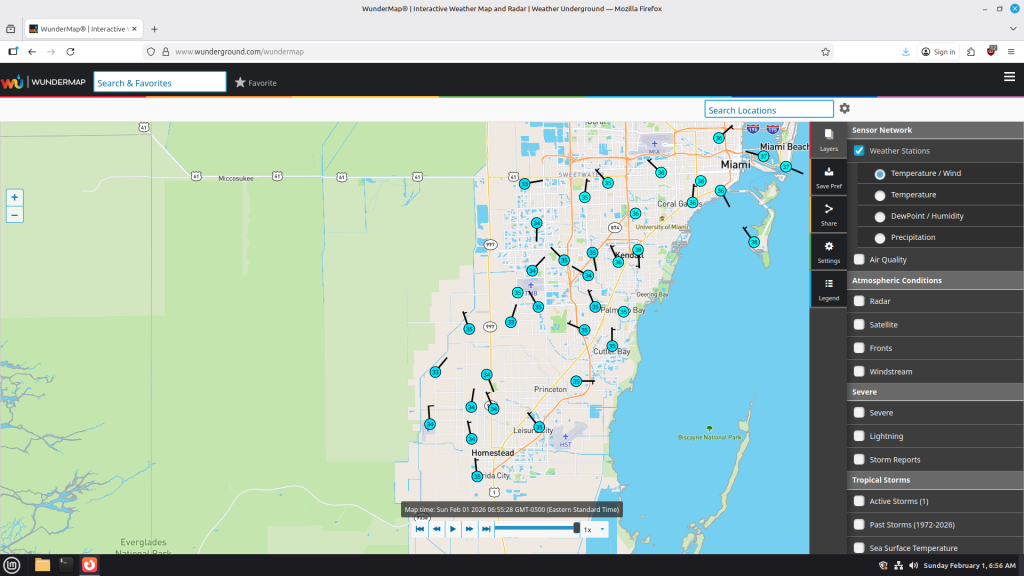Collapse the Atmospheric Conditions section header
This screenshot has width=1024, height=576.
pos(935,280)
